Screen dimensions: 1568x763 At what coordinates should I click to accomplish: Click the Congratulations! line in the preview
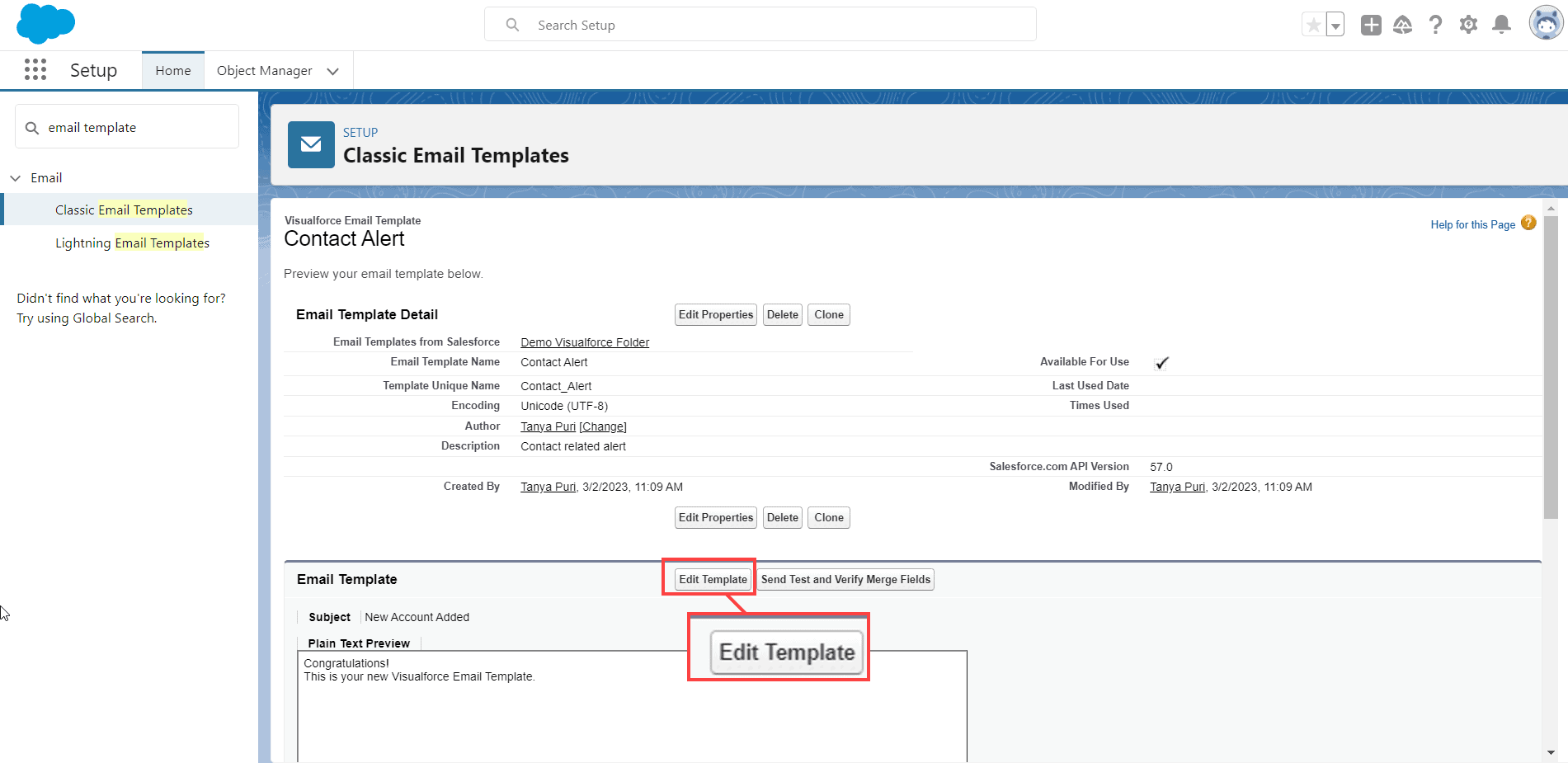click(x=346, y=663)
